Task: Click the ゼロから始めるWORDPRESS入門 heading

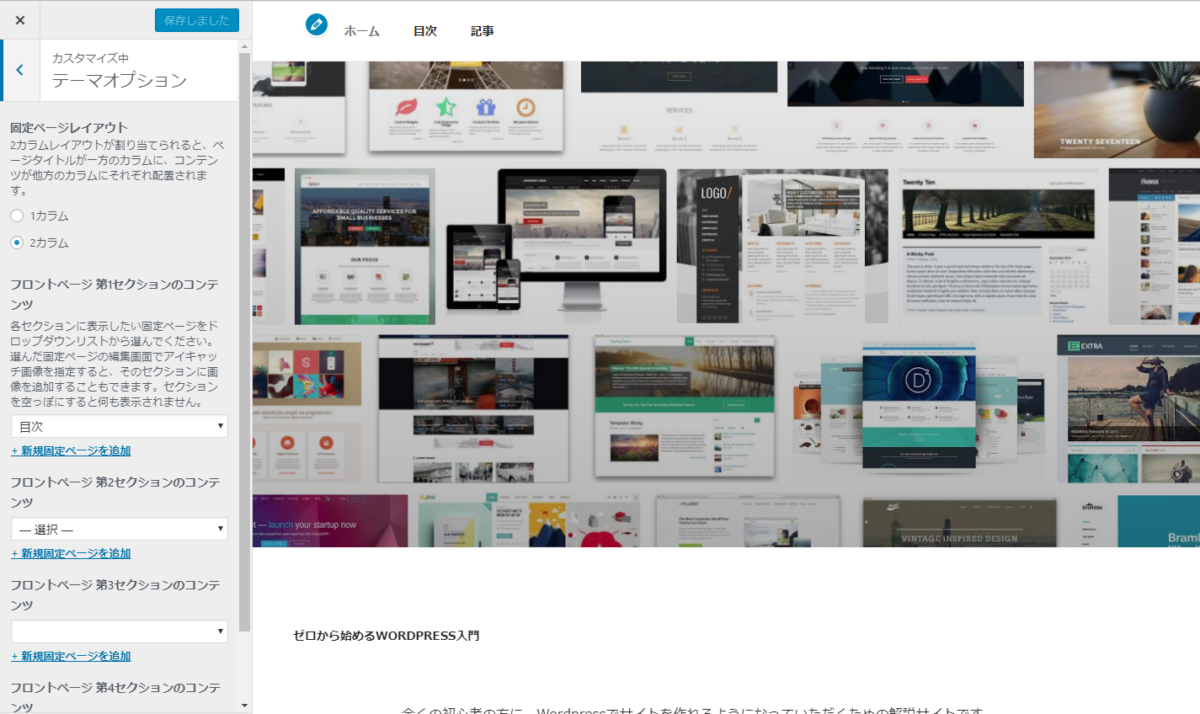Action: (386, 635)
